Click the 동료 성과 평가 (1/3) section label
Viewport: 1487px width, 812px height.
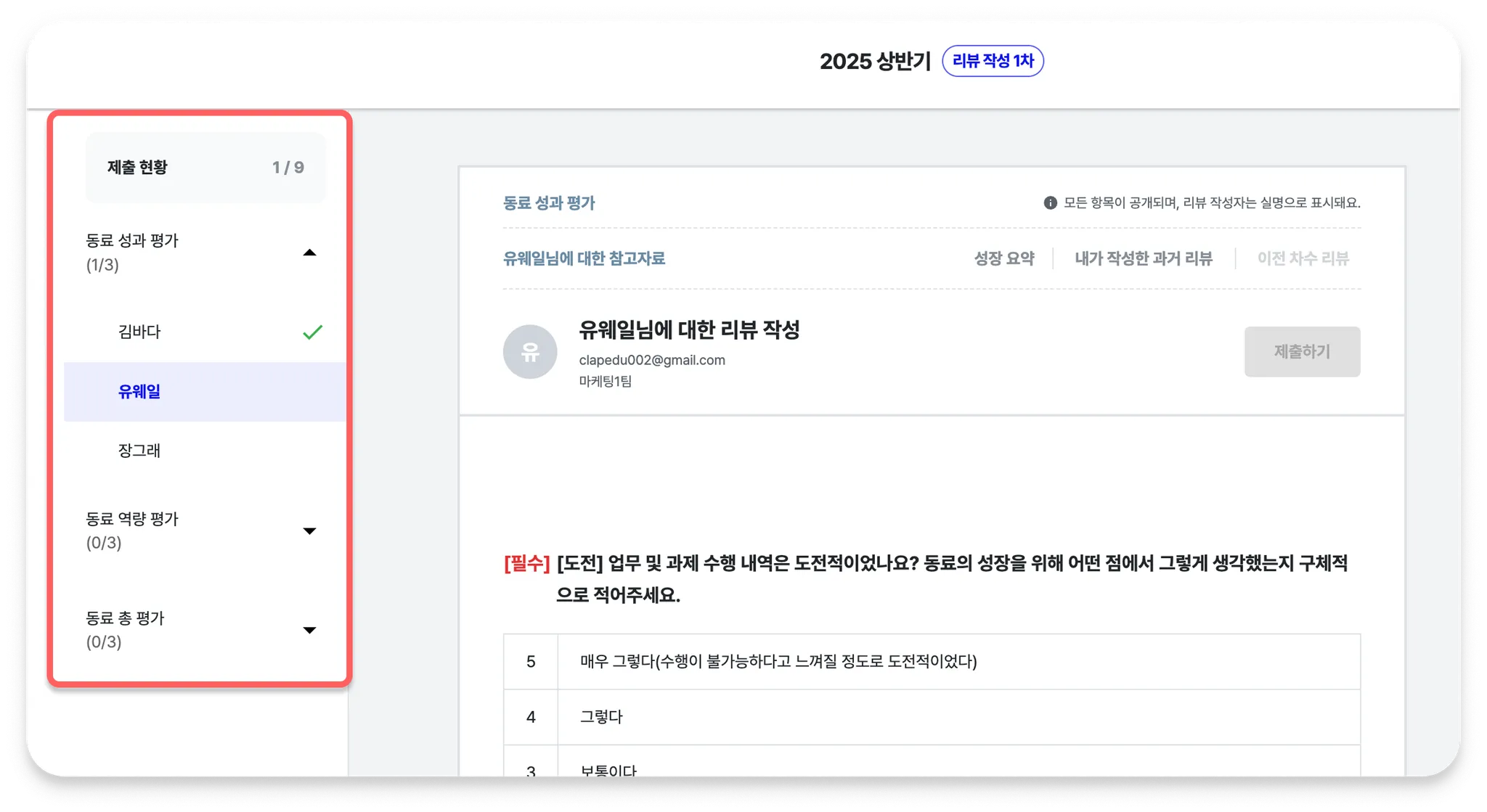[132, 253]
